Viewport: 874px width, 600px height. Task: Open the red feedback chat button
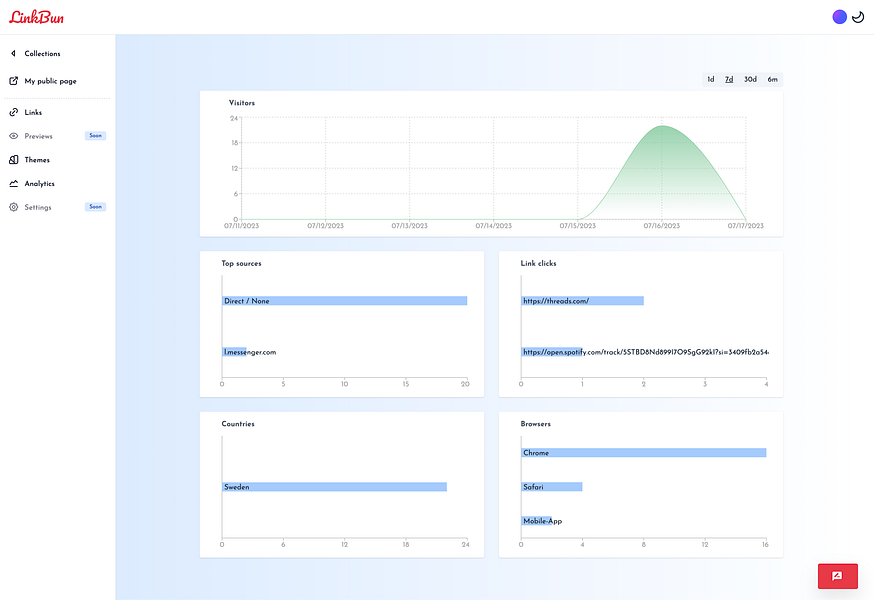pos(837,576)
